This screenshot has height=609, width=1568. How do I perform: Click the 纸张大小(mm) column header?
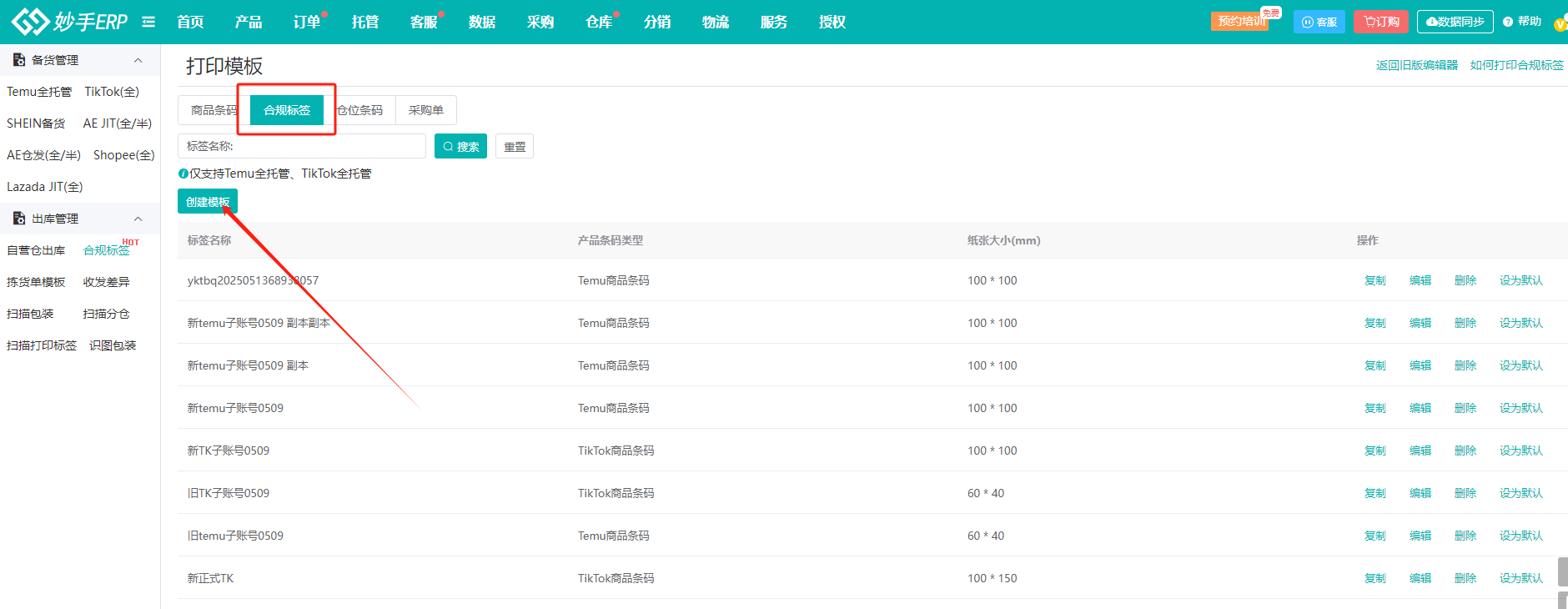pos(1003,240)
